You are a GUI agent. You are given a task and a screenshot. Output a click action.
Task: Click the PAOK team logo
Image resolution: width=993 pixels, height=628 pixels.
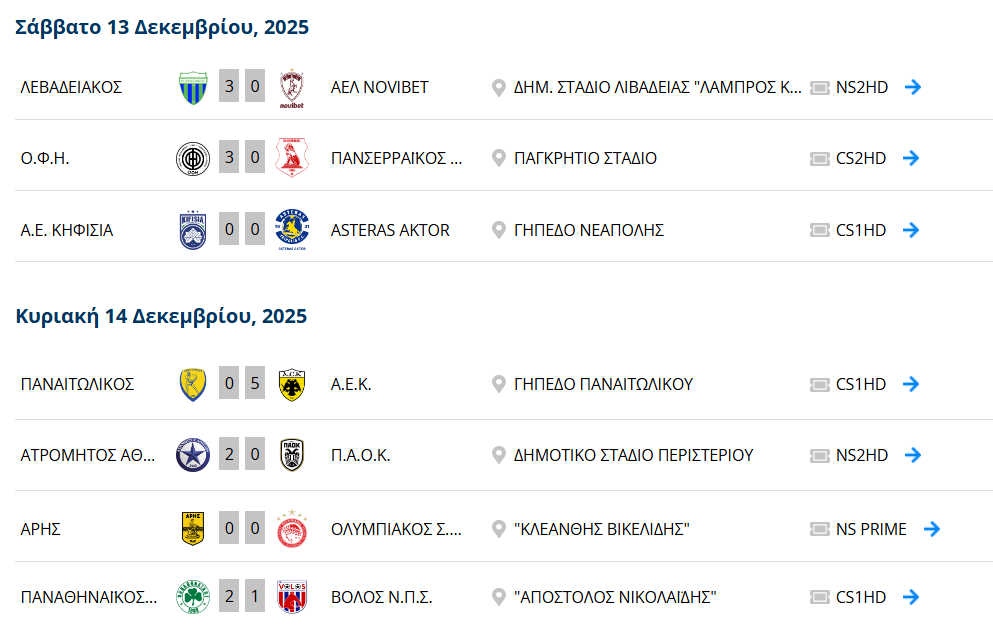(x=291, y=455)
